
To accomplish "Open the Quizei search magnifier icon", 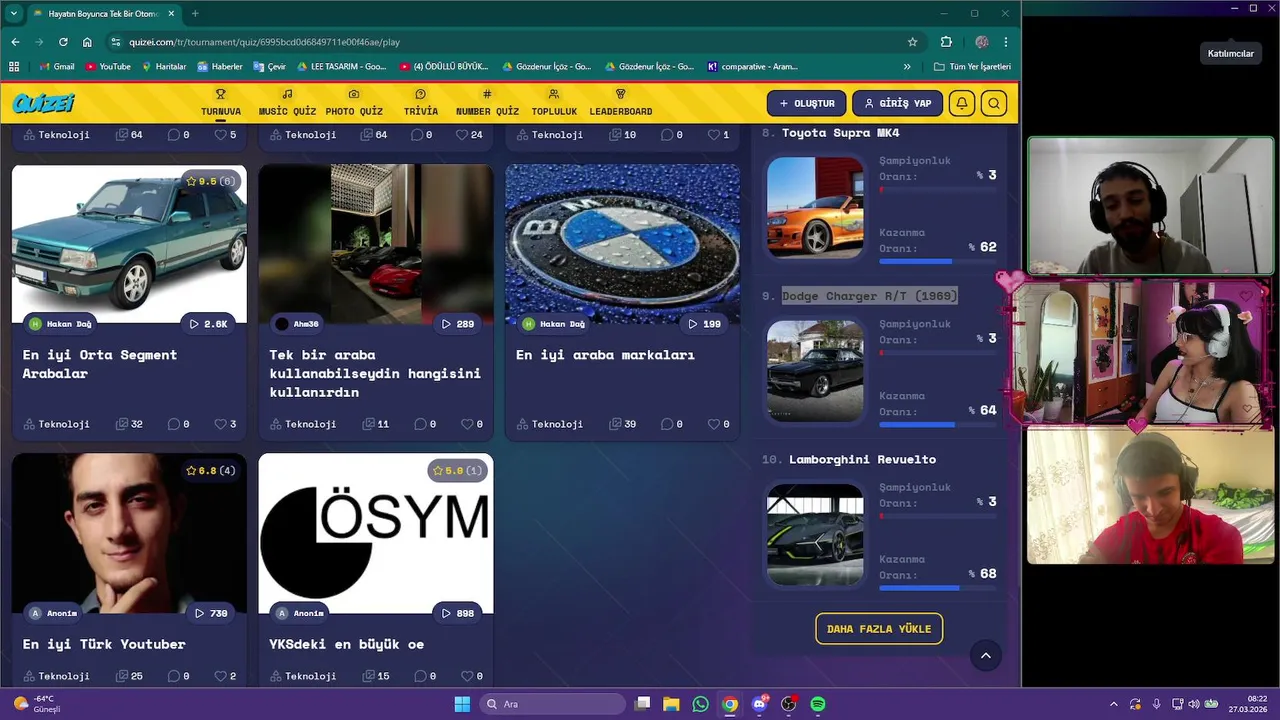I will [x=994, y=103].
